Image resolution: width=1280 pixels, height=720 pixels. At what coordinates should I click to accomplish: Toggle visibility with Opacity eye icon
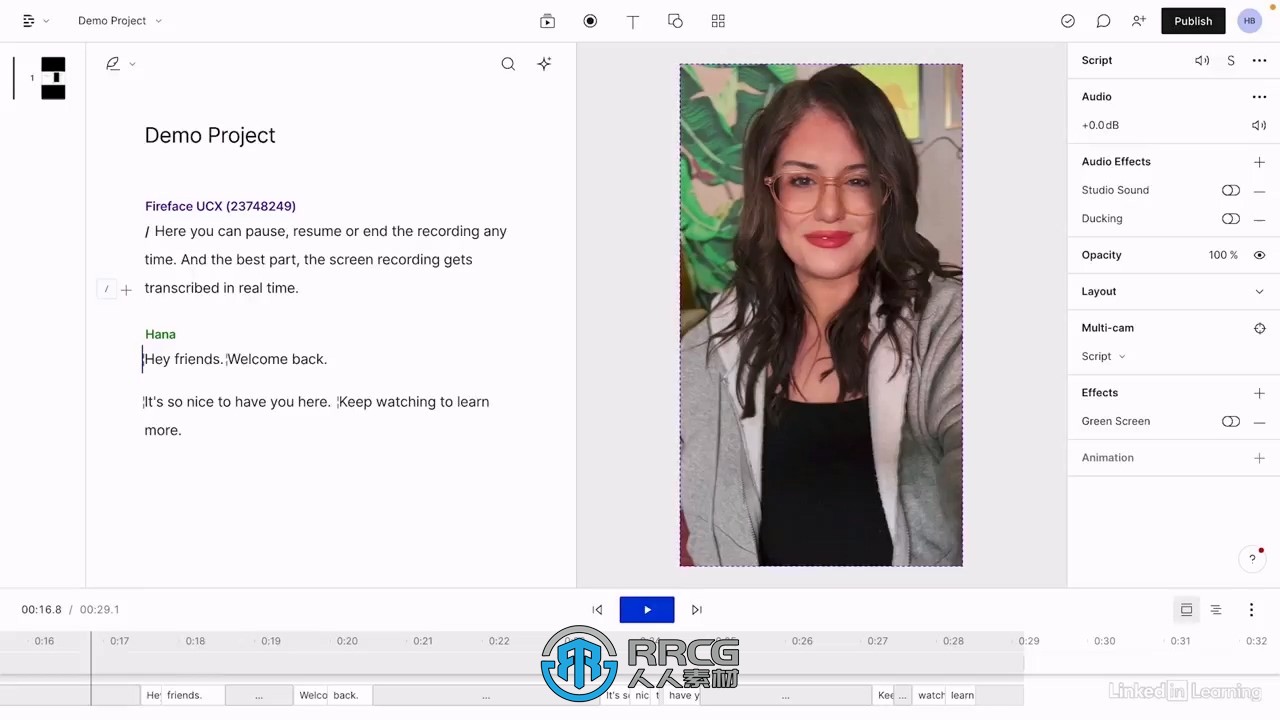(x=1259, y=255)
